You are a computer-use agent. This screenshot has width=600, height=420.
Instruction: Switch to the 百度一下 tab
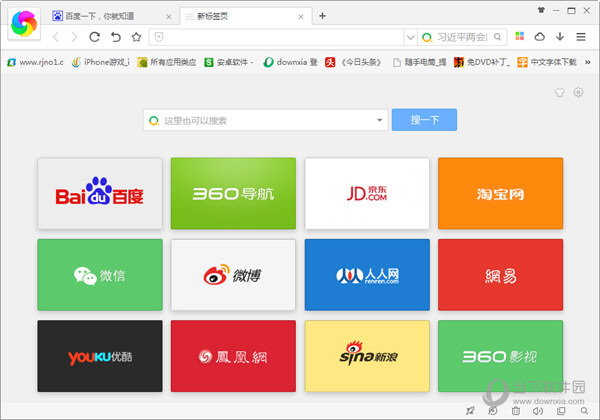point(112,16)
